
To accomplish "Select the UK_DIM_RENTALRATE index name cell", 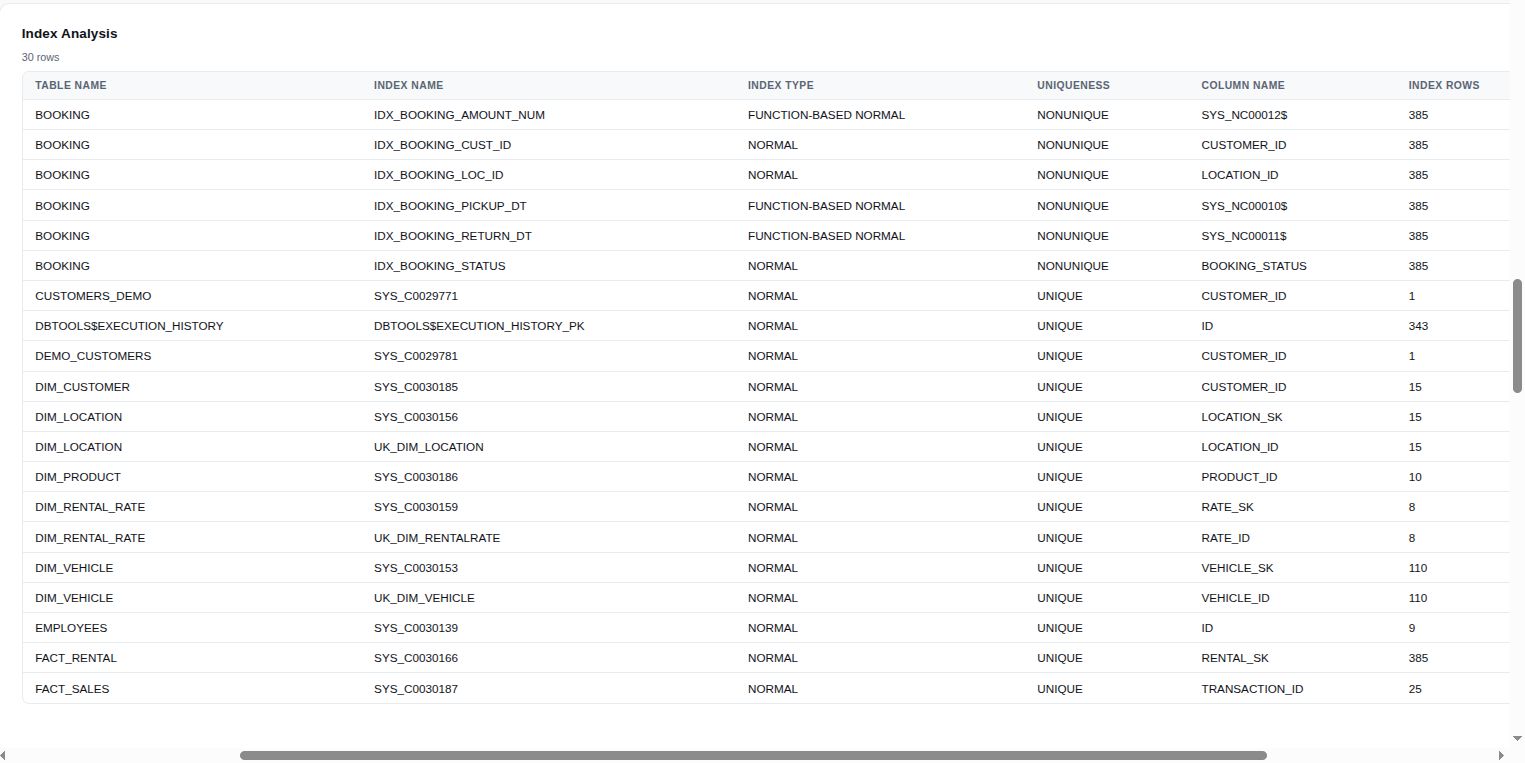I will pyautogui.click(x=437, y=538).
